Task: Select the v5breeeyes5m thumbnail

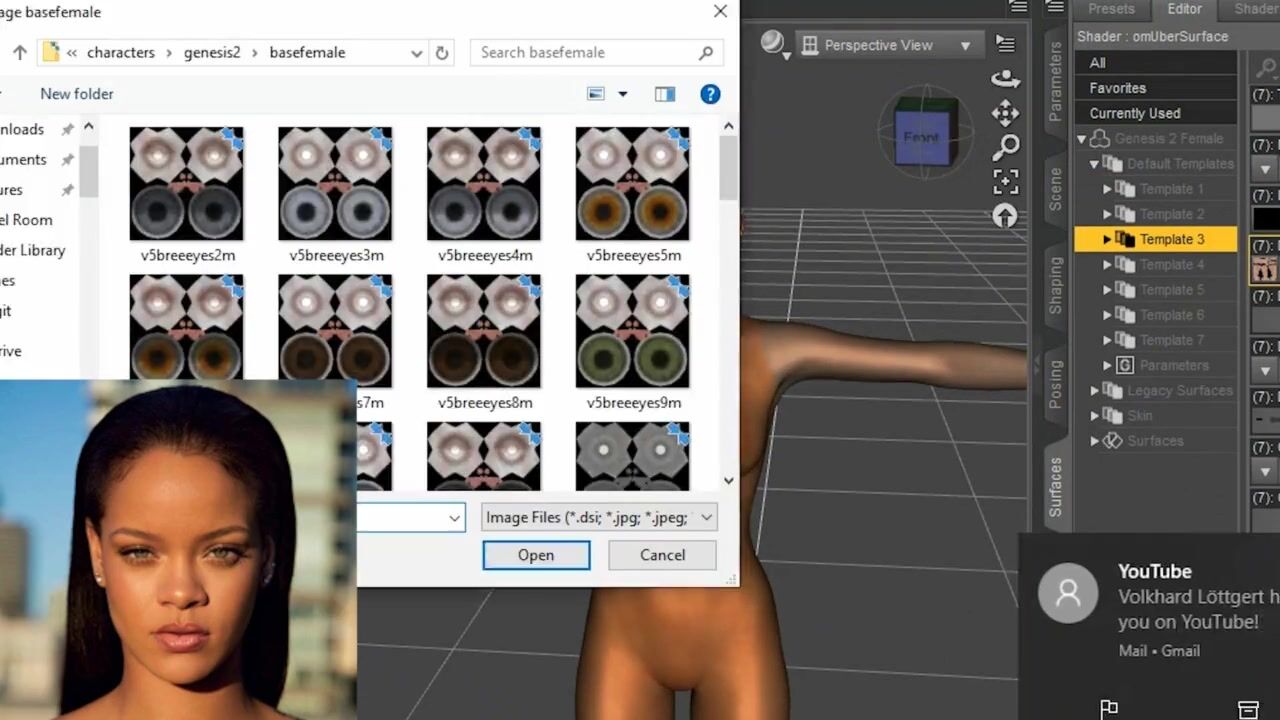Action: [x=632, y=184]
